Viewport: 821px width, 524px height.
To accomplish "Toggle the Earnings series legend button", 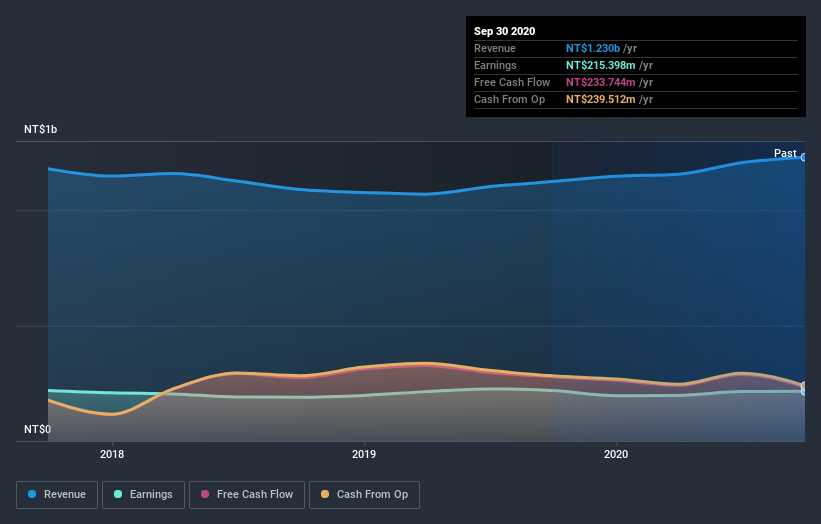I will click(x=143, y=495).
